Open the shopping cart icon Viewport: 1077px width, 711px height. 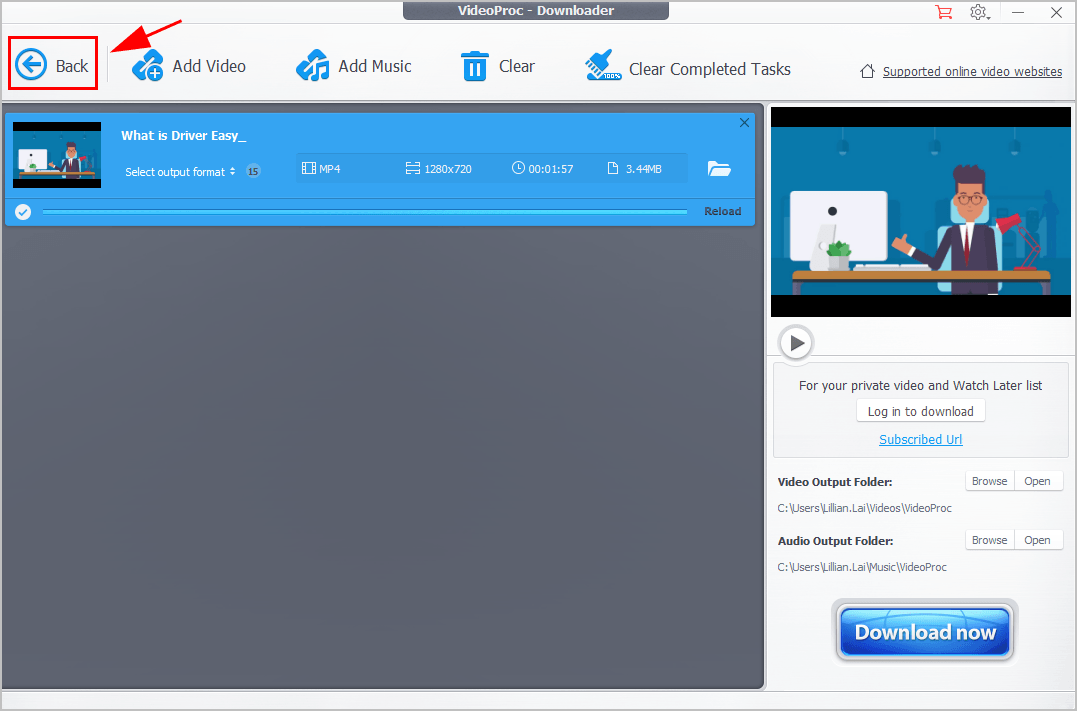pyautogui.click(x=943, y=12)
